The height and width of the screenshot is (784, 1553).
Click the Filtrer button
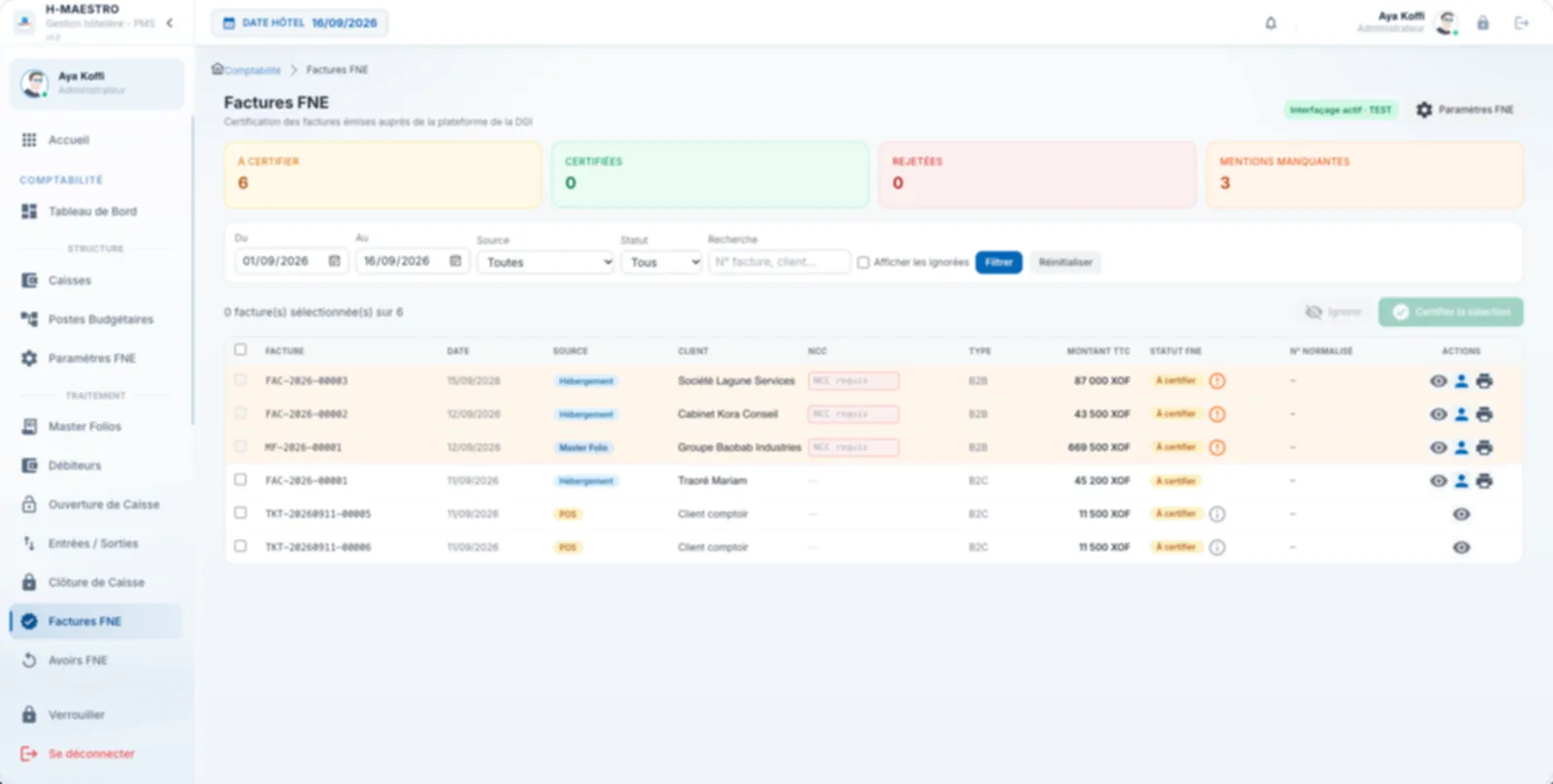(999, 262)
